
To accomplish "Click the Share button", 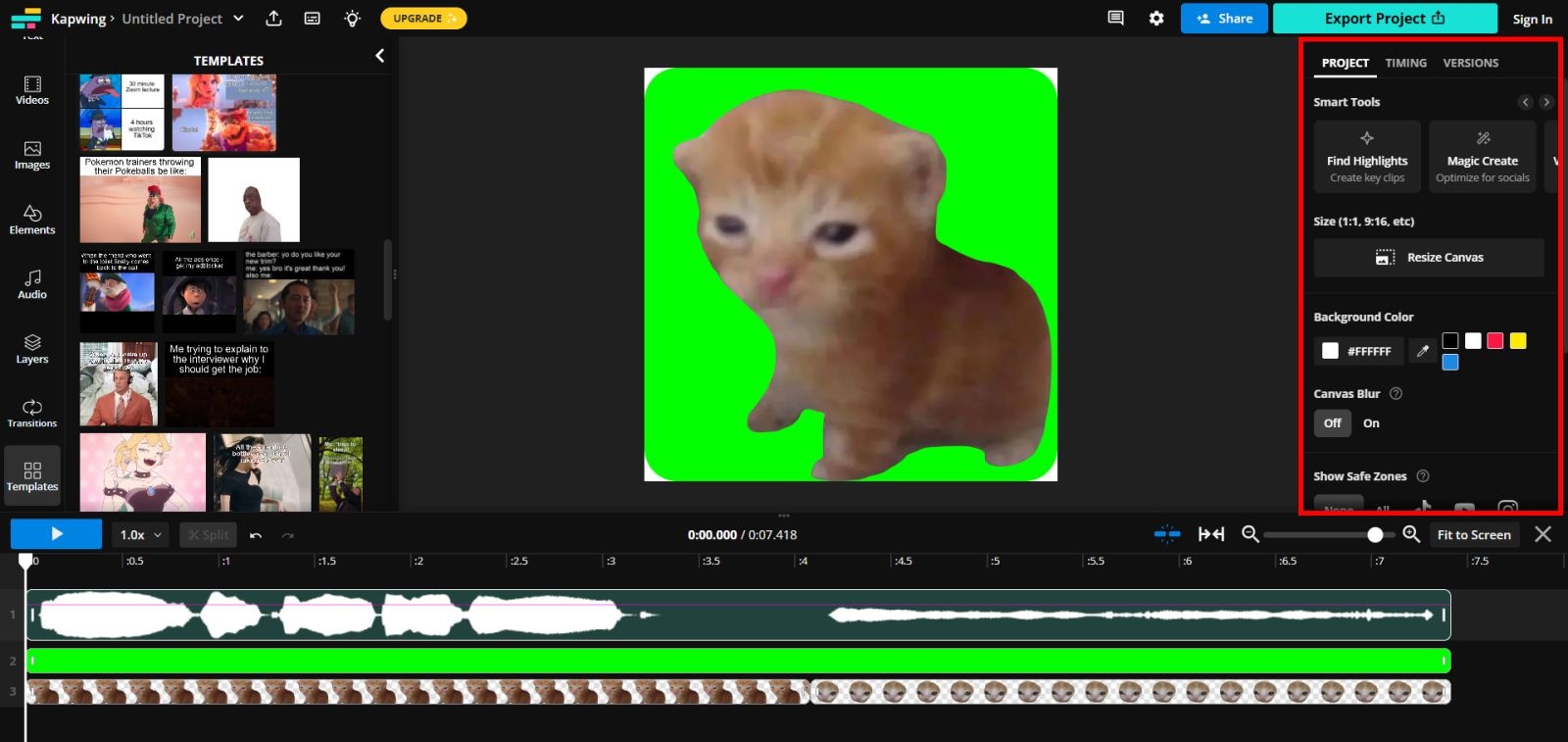I will [1224, 19].
